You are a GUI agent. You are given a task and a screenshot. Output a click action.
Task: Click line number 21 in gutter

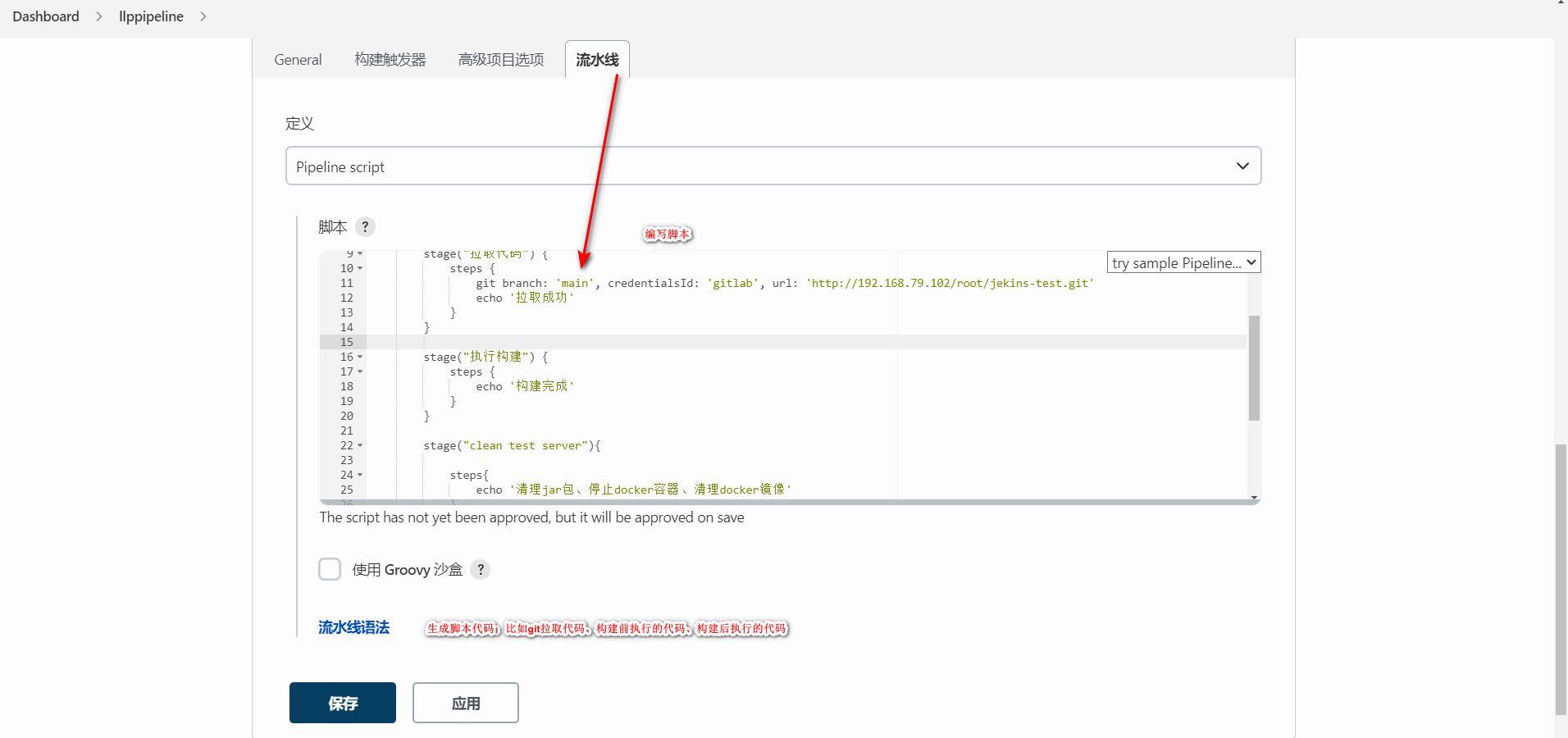point(347,430)
